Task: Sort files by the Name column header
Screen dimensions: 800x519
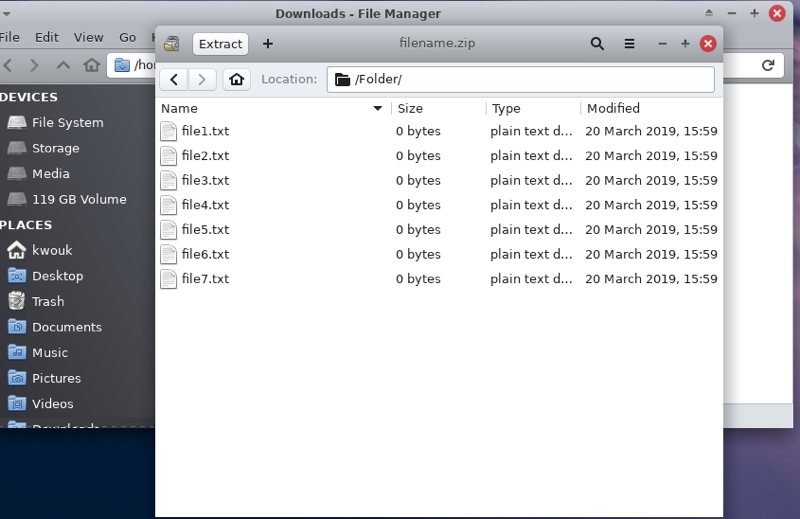Action: [x=265, y=108]
